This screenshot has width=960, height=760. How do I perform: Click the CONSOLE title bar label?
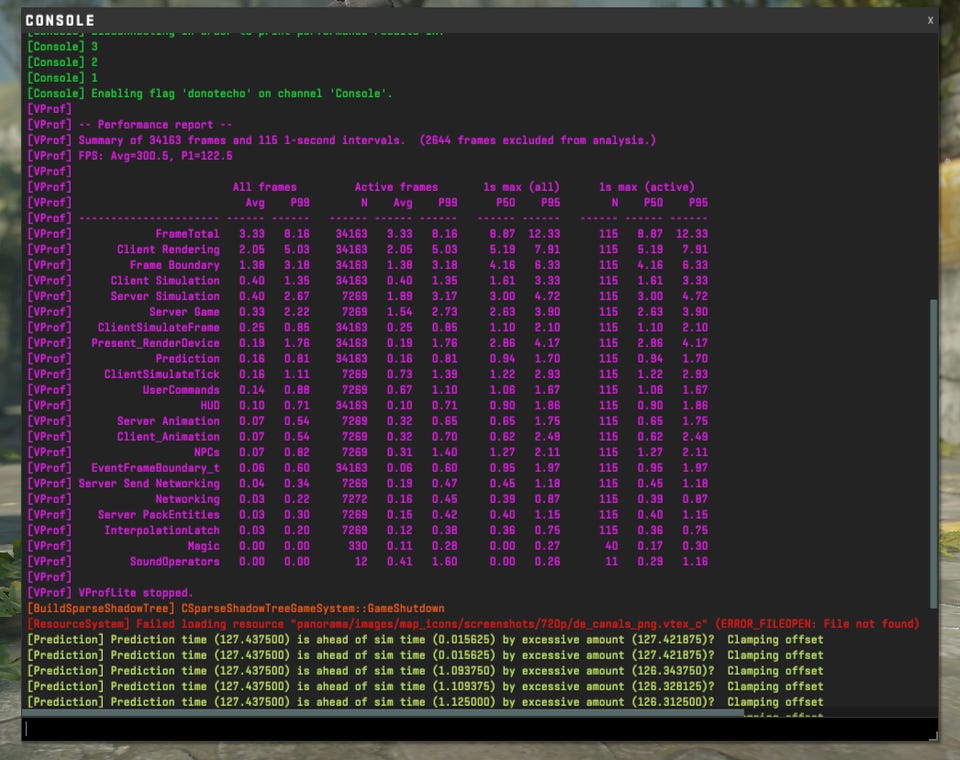click(x=60, y=20)
